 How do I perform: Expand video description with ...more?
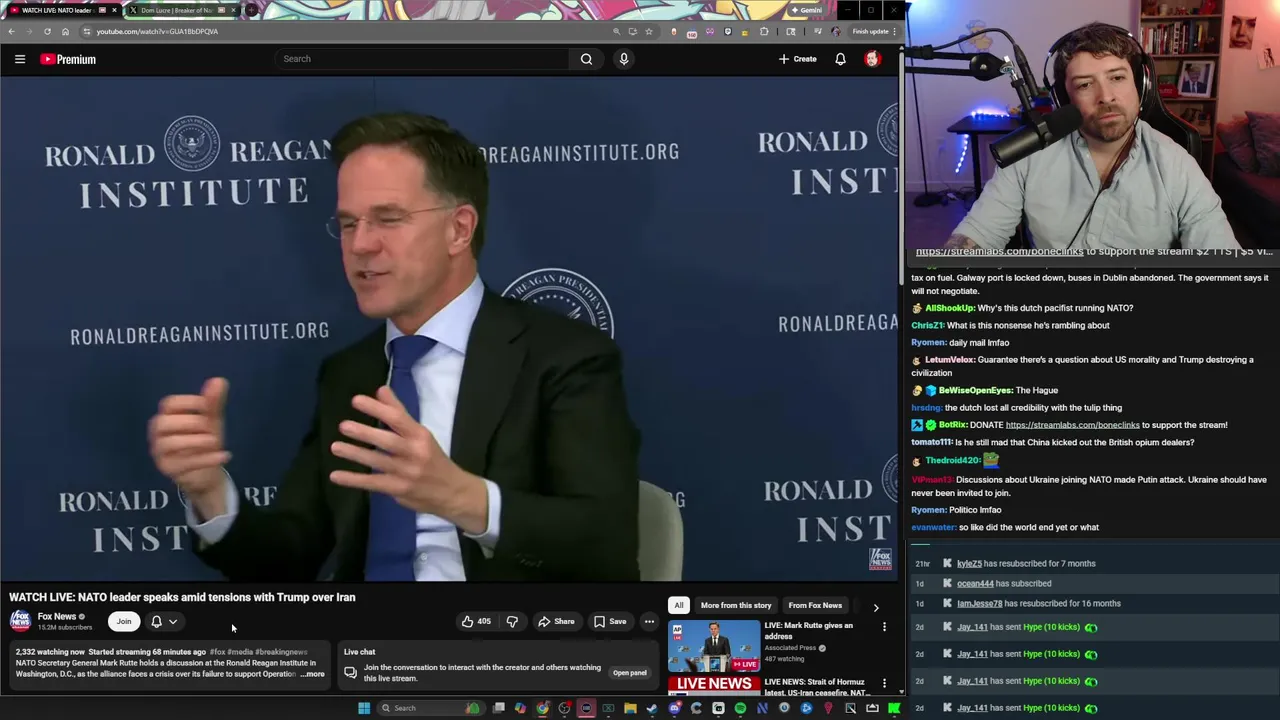pos(313,674)
